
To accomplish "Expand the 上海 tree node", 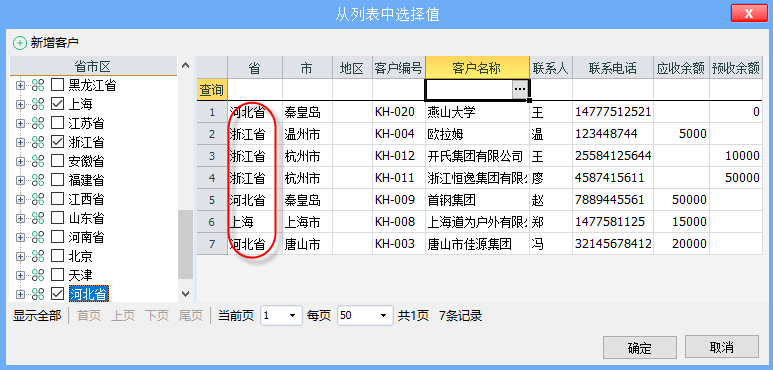I will click(20, 104).
